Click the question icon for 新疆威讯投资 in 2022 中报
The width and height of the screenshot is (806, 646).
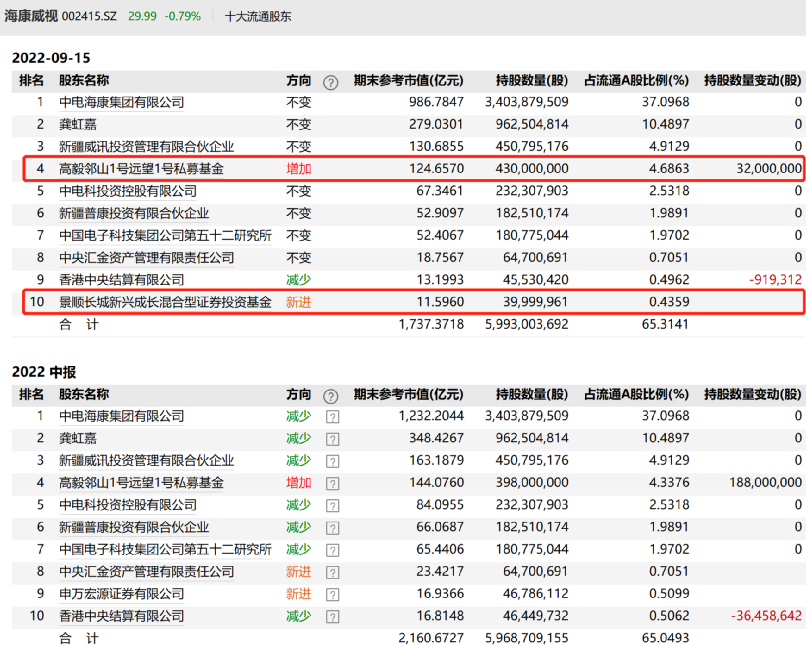331,461
